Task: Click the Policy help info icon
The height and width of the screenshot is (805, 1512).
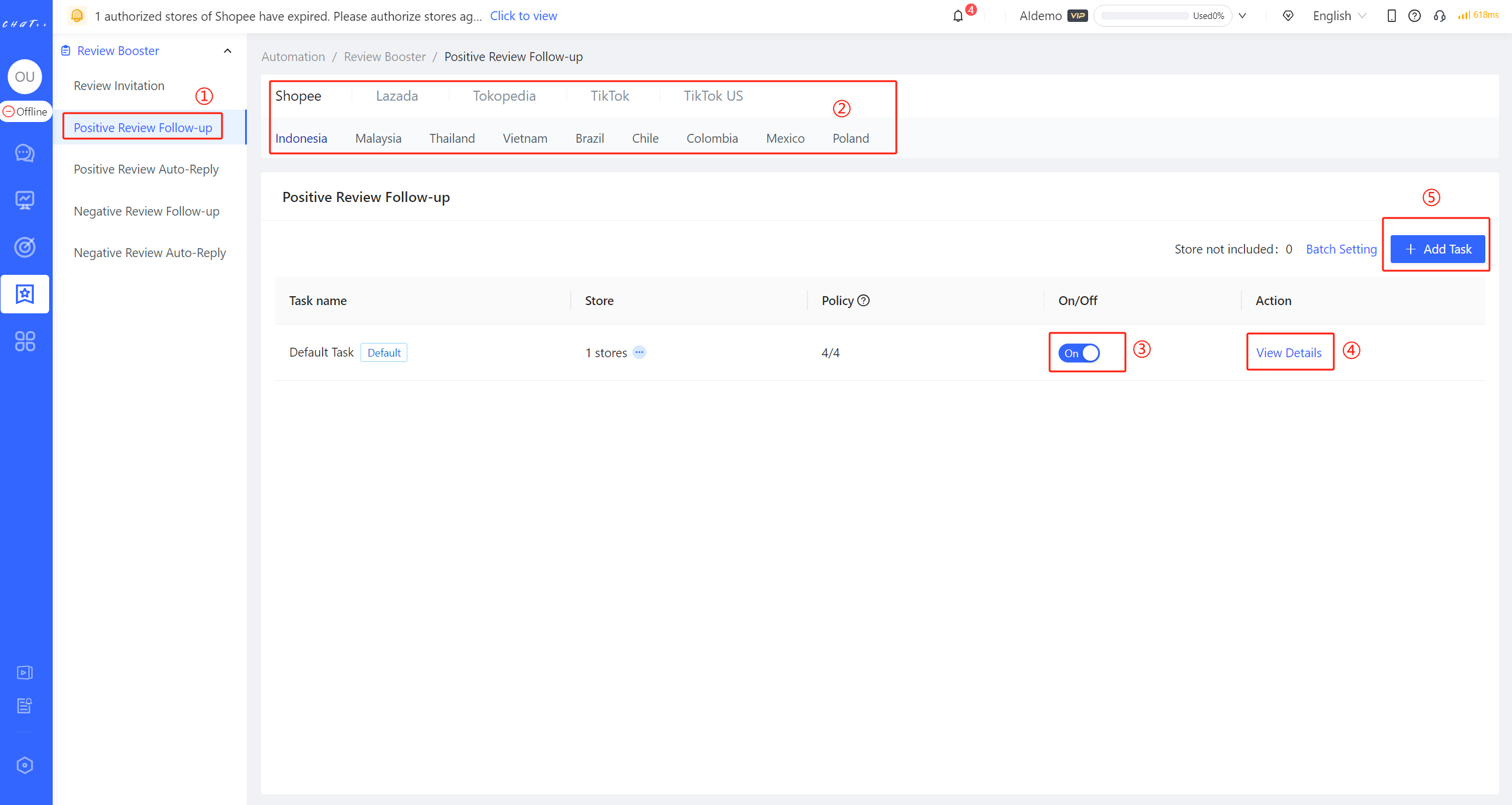Action: (x=864, y=300)
